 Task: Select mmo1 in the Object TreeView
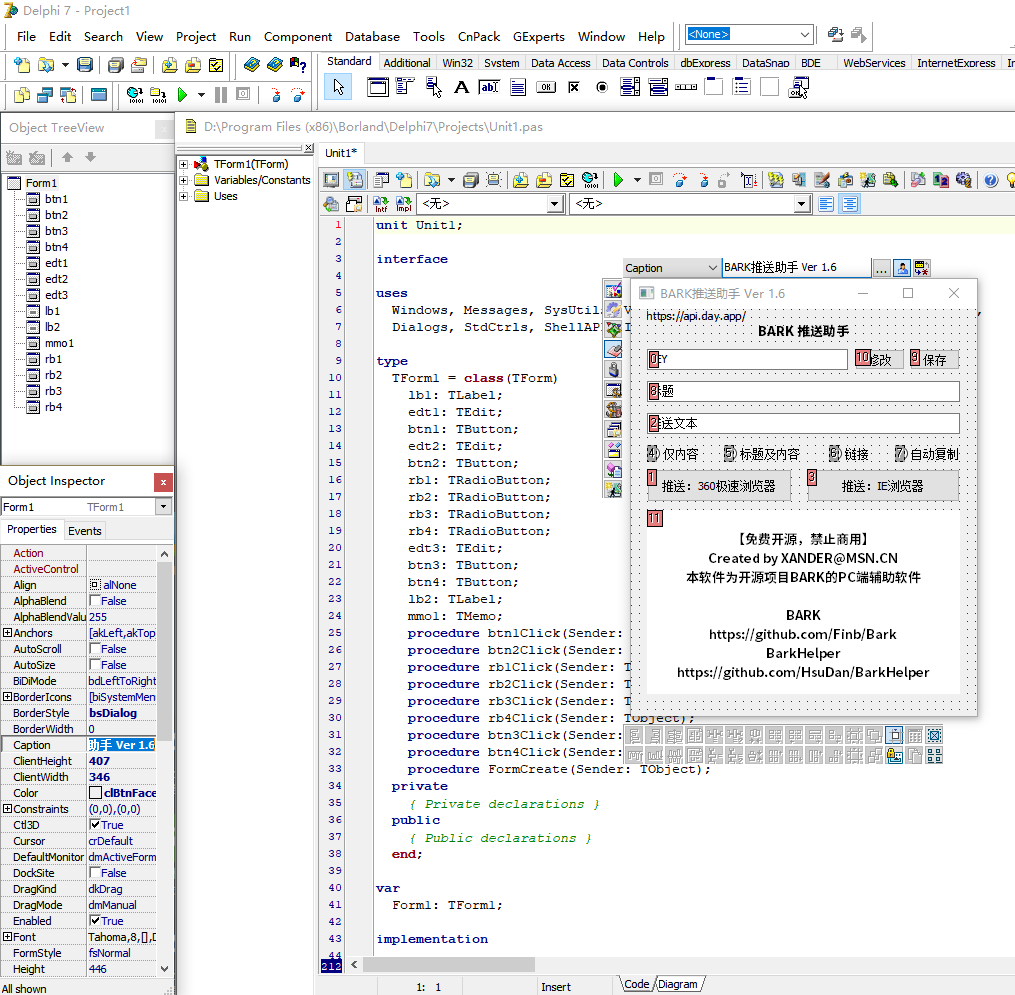coord(59,343)
